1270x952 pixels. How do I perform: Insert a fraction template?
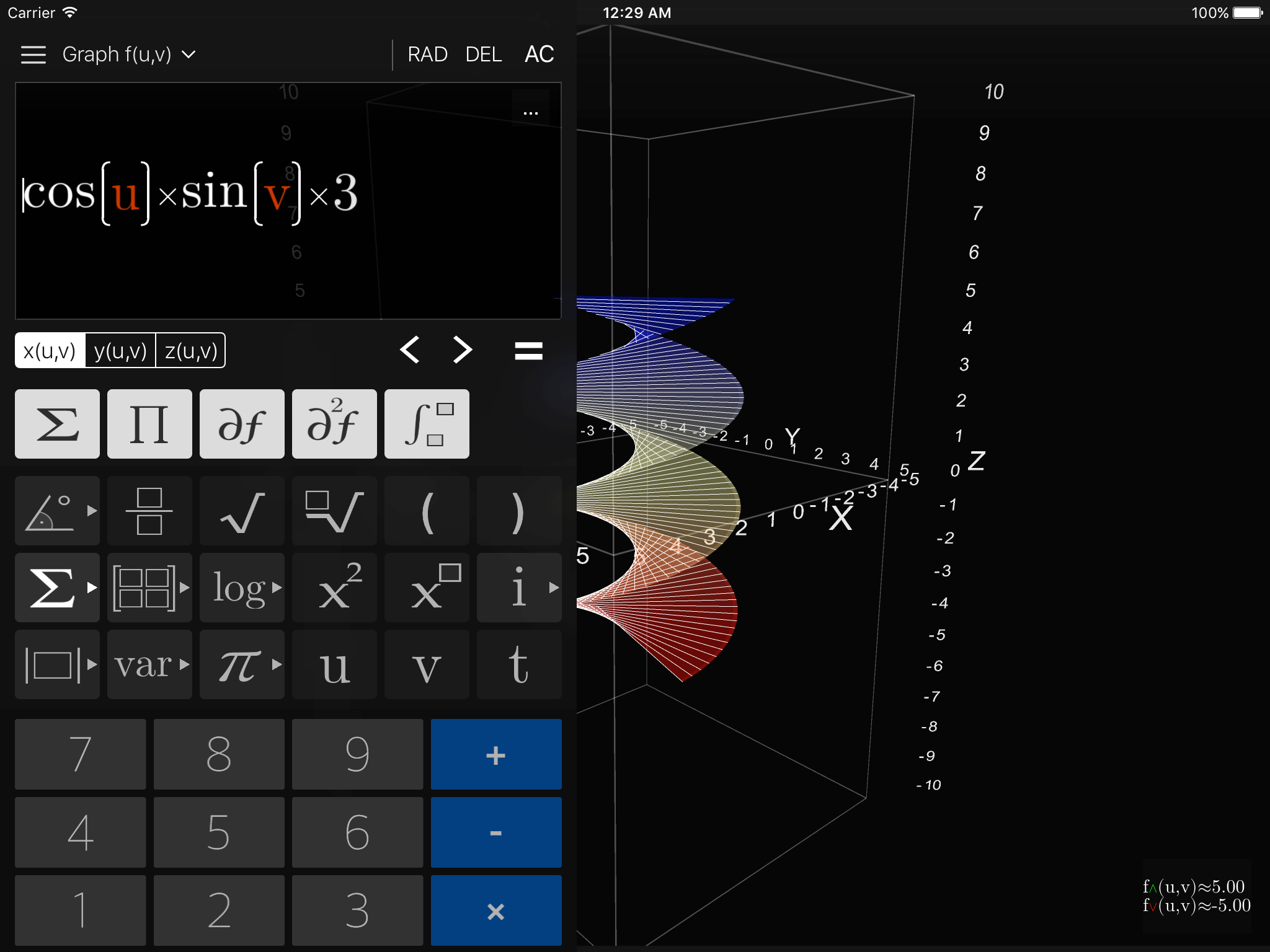tap(149, 511)
